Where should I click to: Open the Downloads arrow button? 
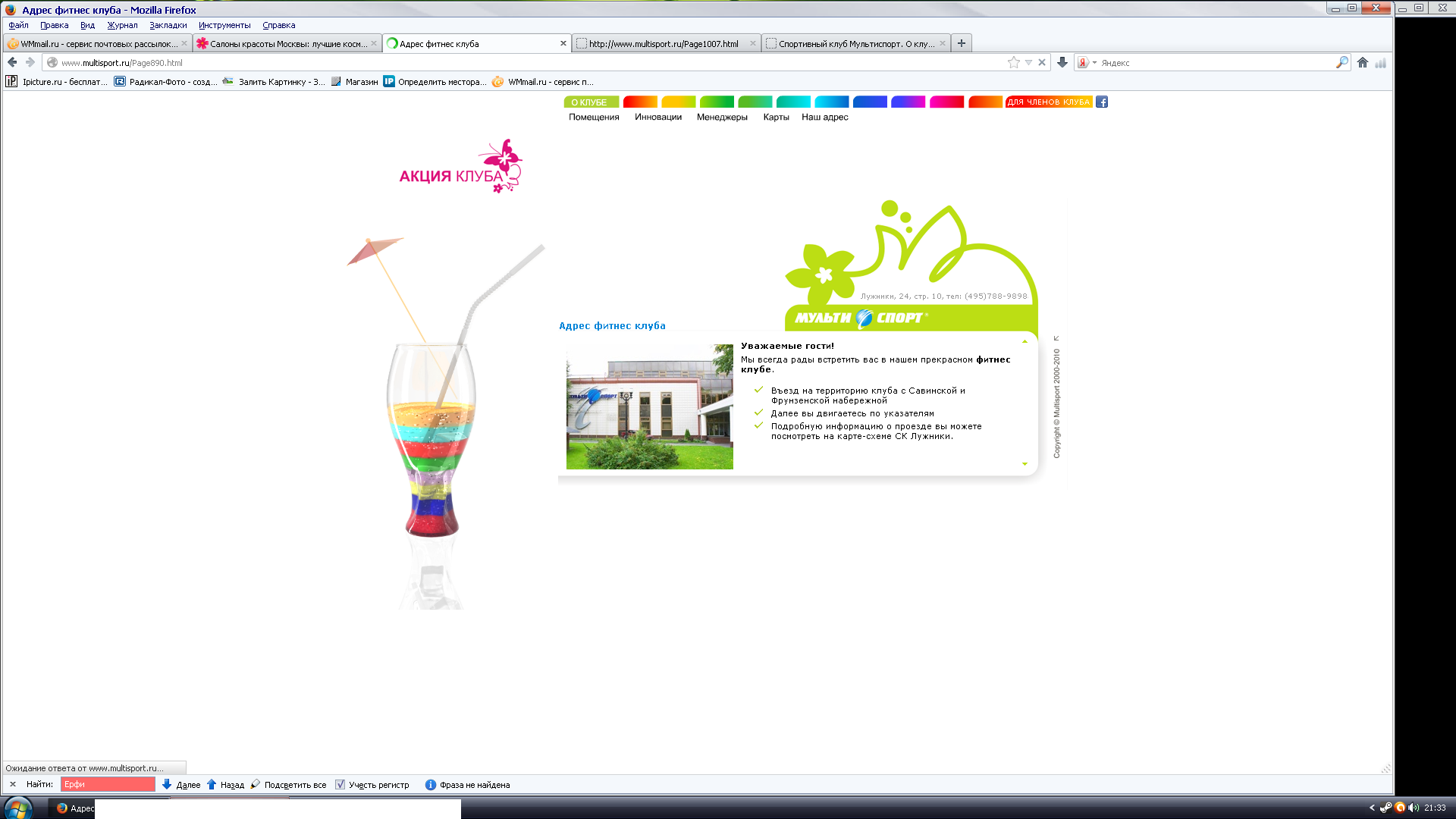[x=1062, y=62]
